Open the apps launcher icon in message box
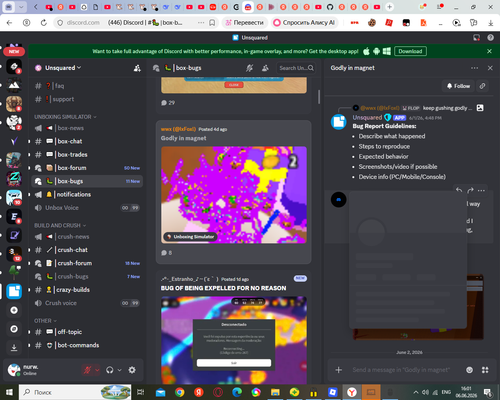The width and height of the screenshot is (500, 400). [x=485, y=370]
